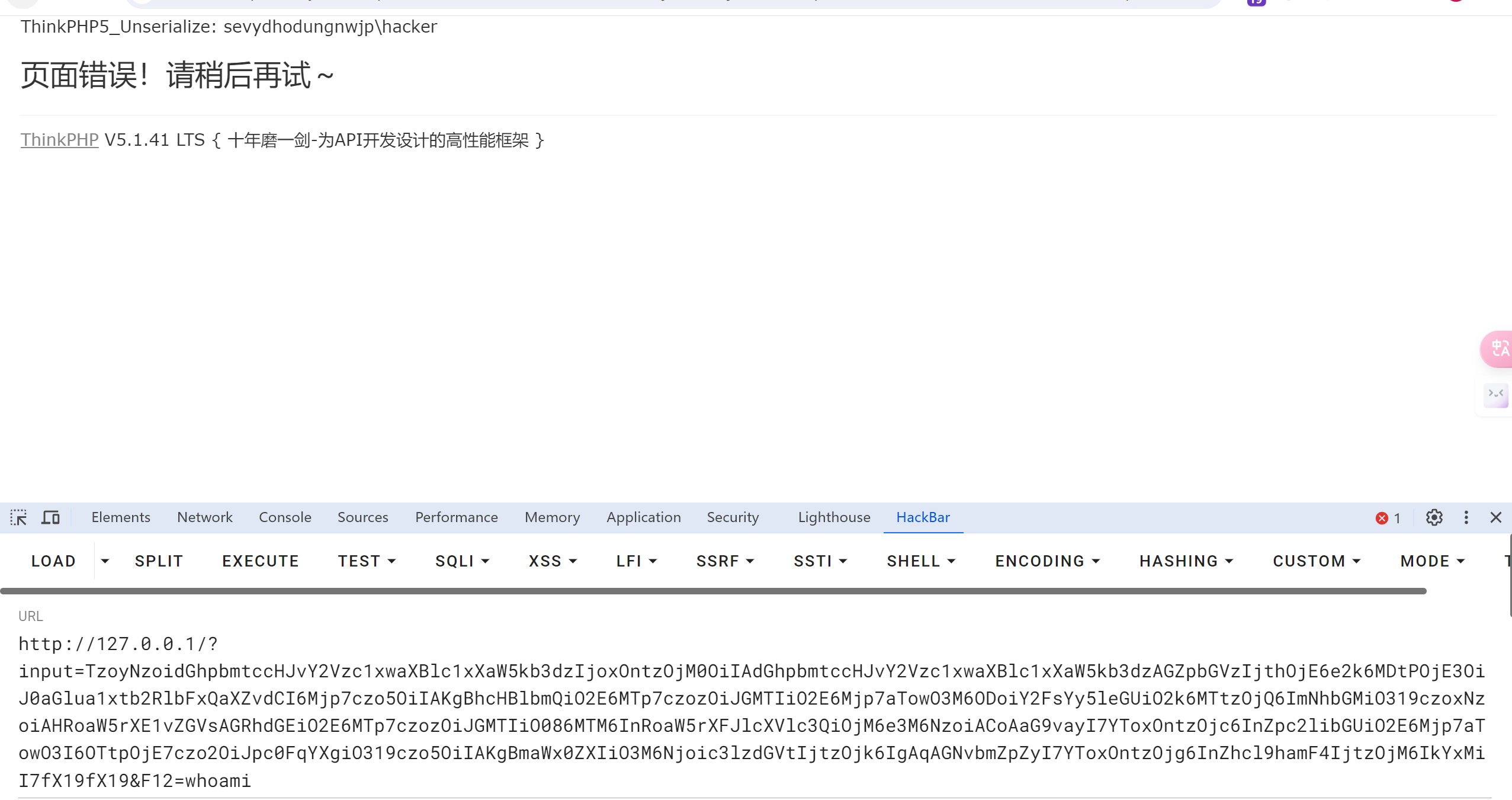This screenshot has height=800, width=1512.
Task: Expand the MODE dropdown
Action: [x=1432, y=561]
